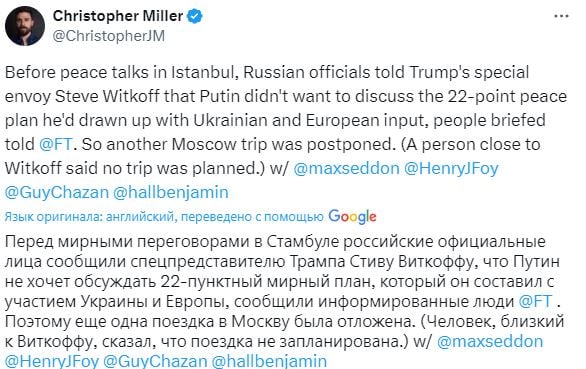
Task: Click the Christopher Miller display name
Action: [118, 16]
